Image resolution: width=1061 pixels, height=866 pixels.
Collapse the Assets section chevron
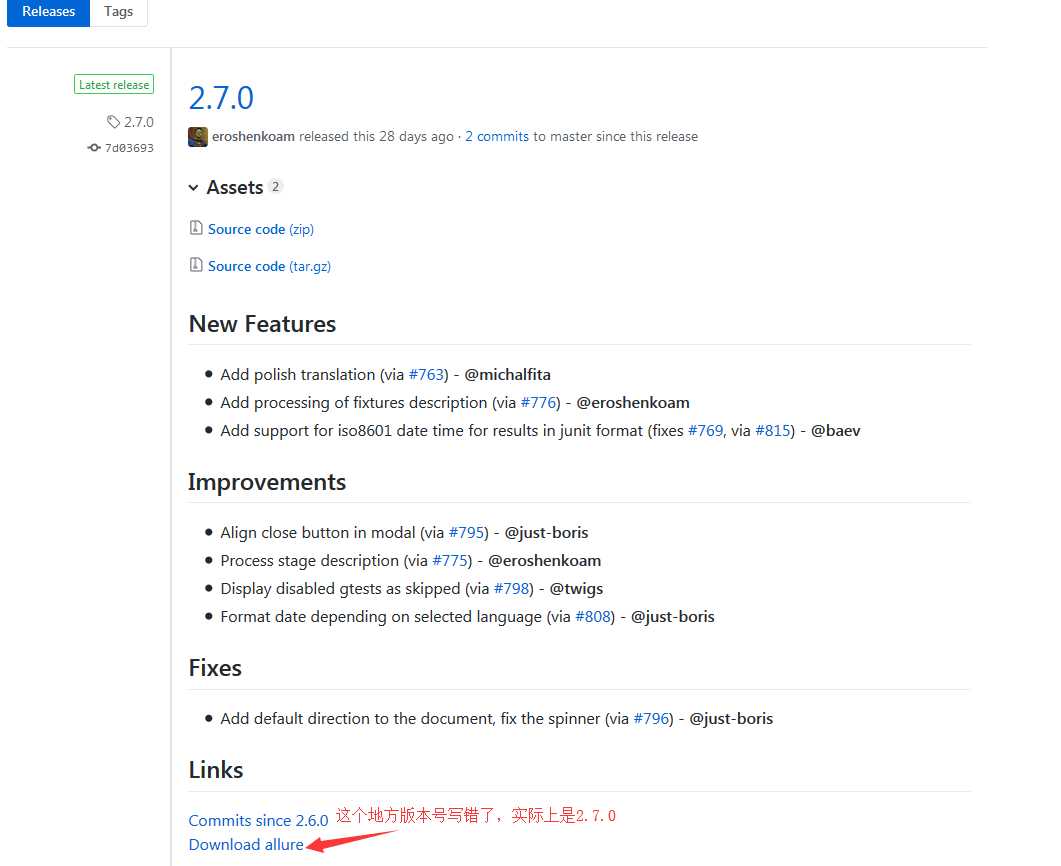point(194,187)
